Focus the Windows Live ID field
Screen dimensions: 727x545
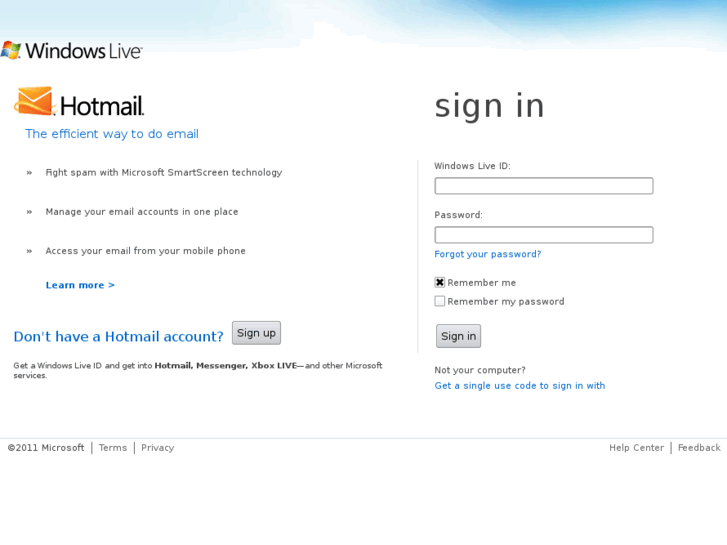coord(544,186)
